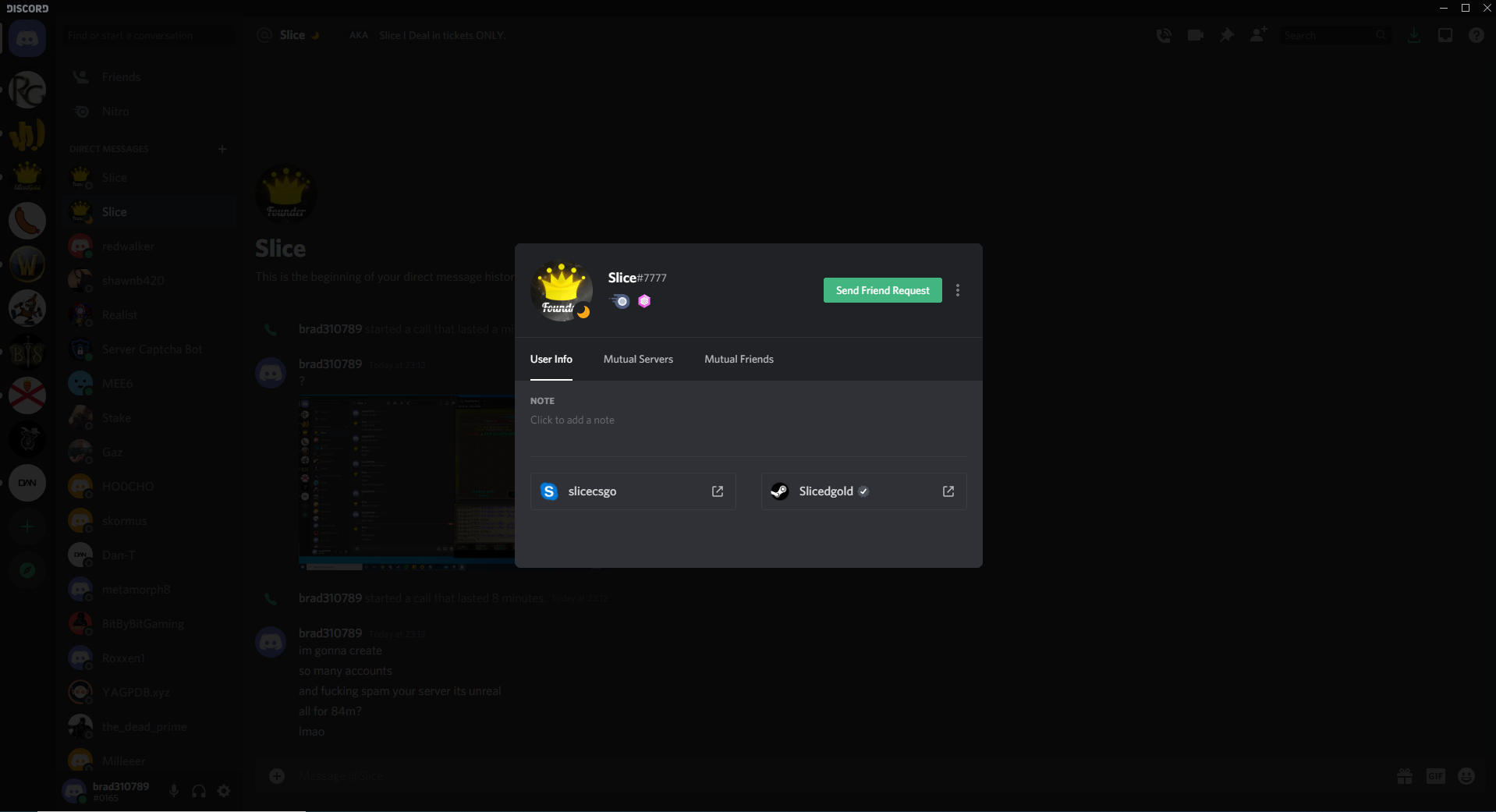Click the HypeSquad badge on Slice's profile

point(620,301)
